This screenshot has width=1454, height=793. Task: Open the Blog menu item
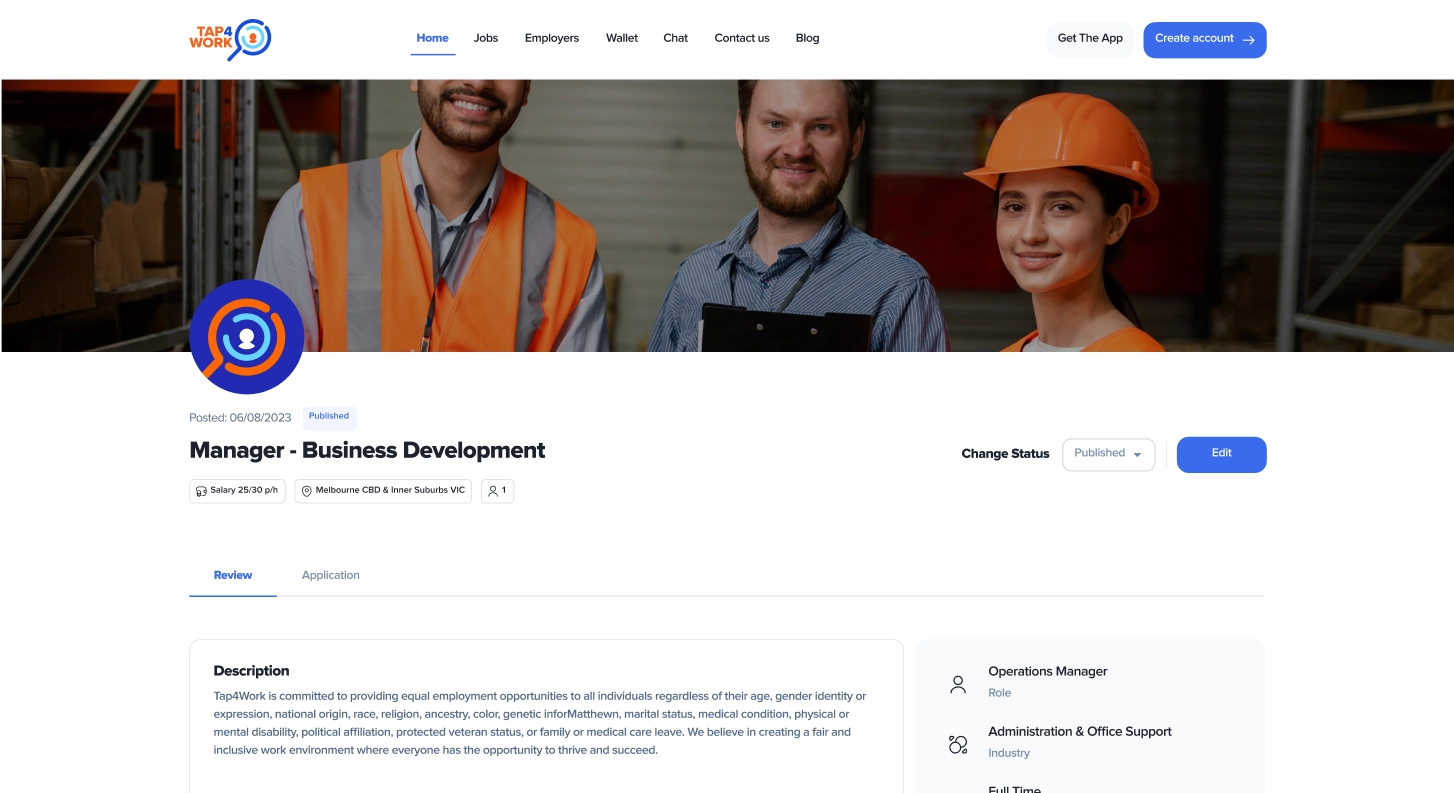[807, 38]
